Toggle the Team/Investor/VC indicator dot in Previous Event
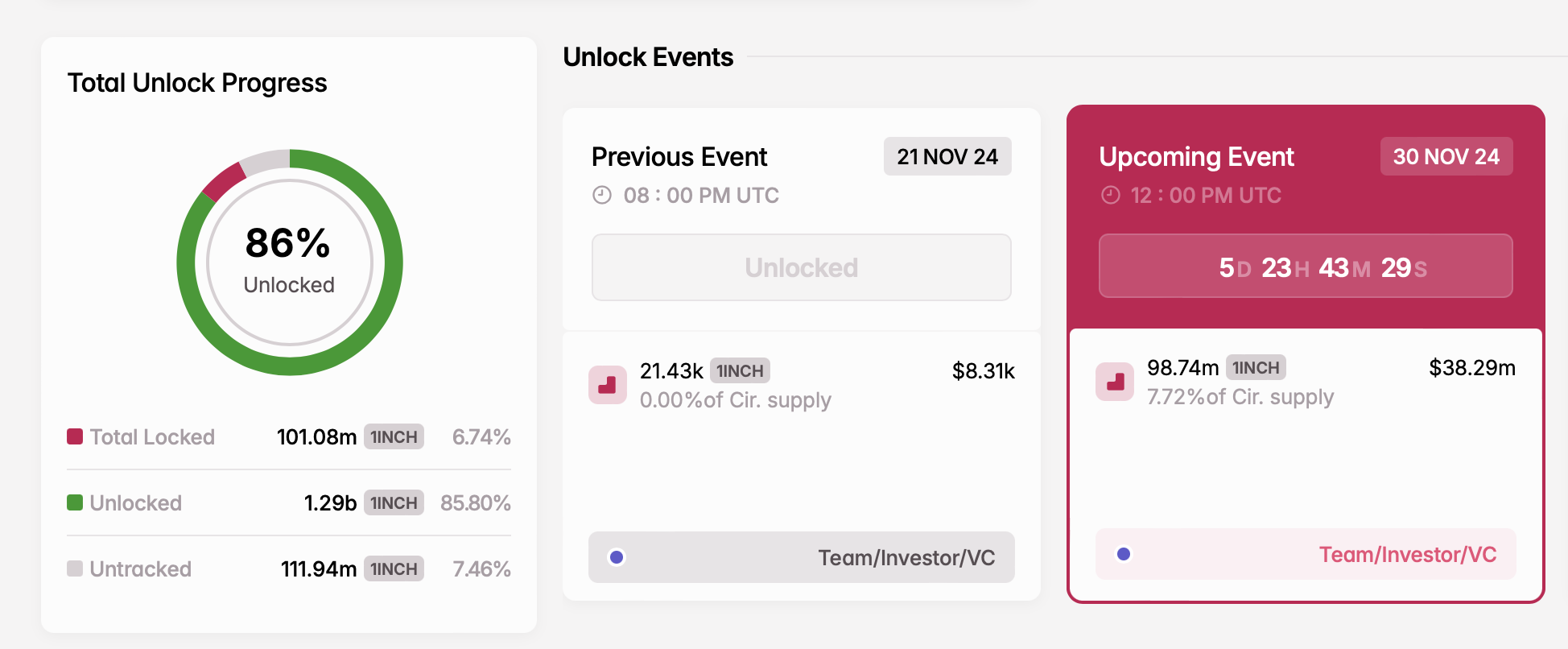Screen dimensions: 1568x649 pyautogui.click(x=617, y=556)
